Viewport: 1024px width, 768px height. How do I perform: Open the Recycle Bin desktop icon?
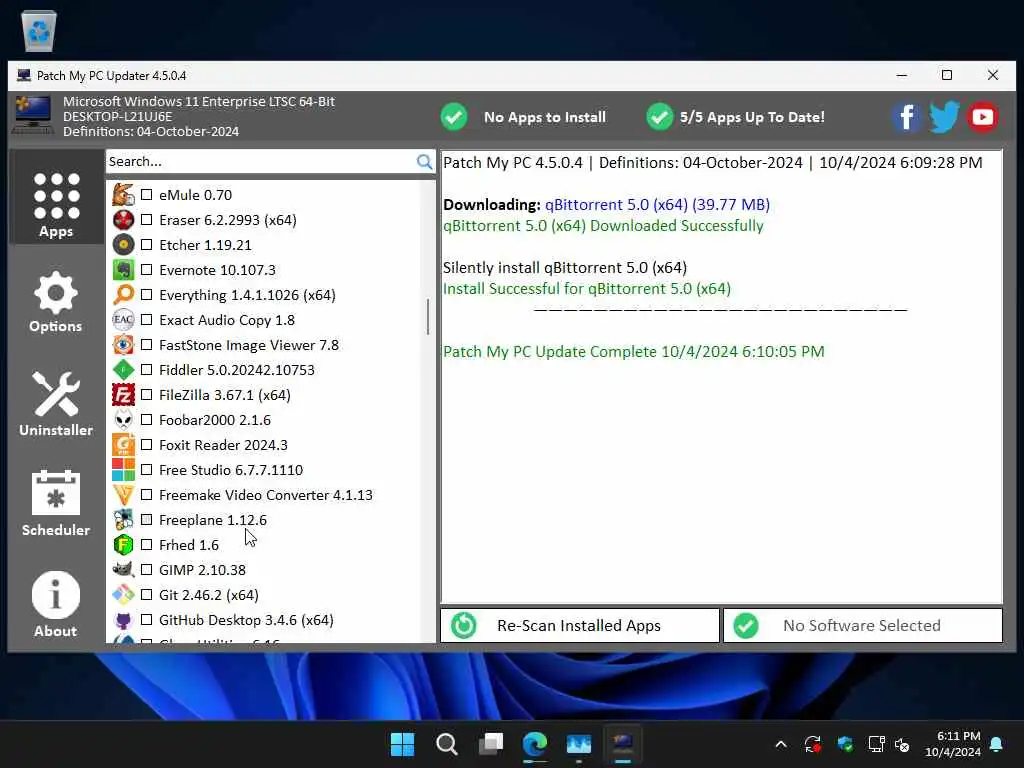point(39,29)
